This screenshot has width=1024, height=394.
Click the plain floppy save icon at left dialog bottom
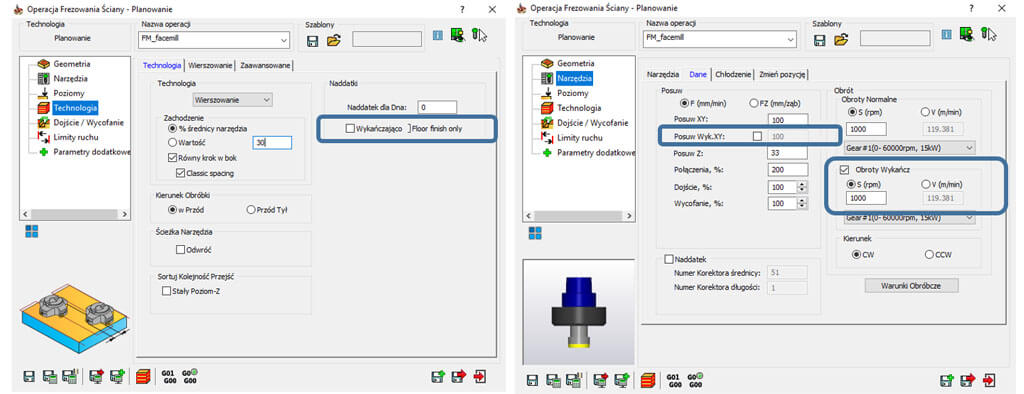pyautogui.click(x=29, y=377)
